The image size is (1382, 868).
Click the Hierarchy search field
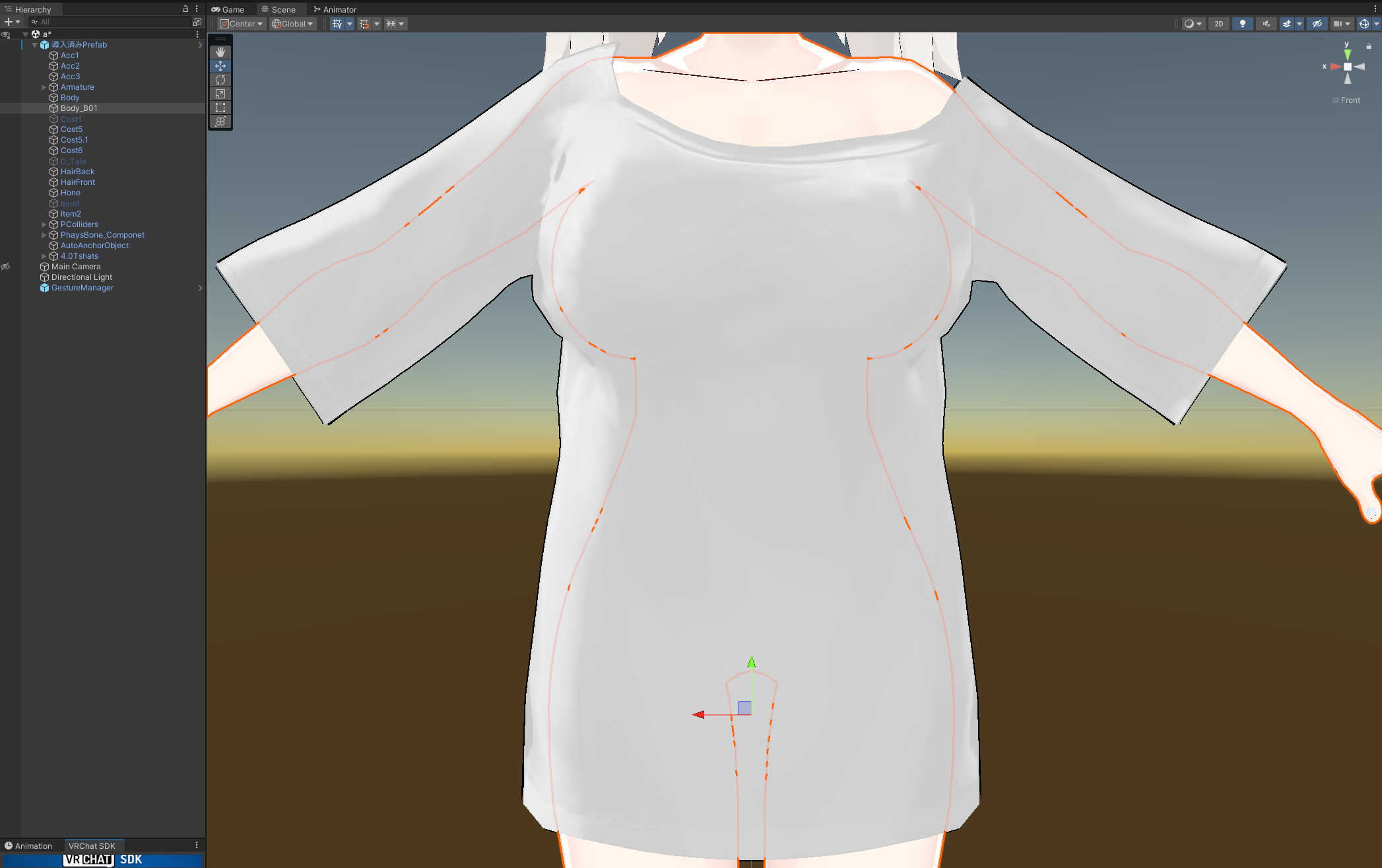tap(112, 22)
